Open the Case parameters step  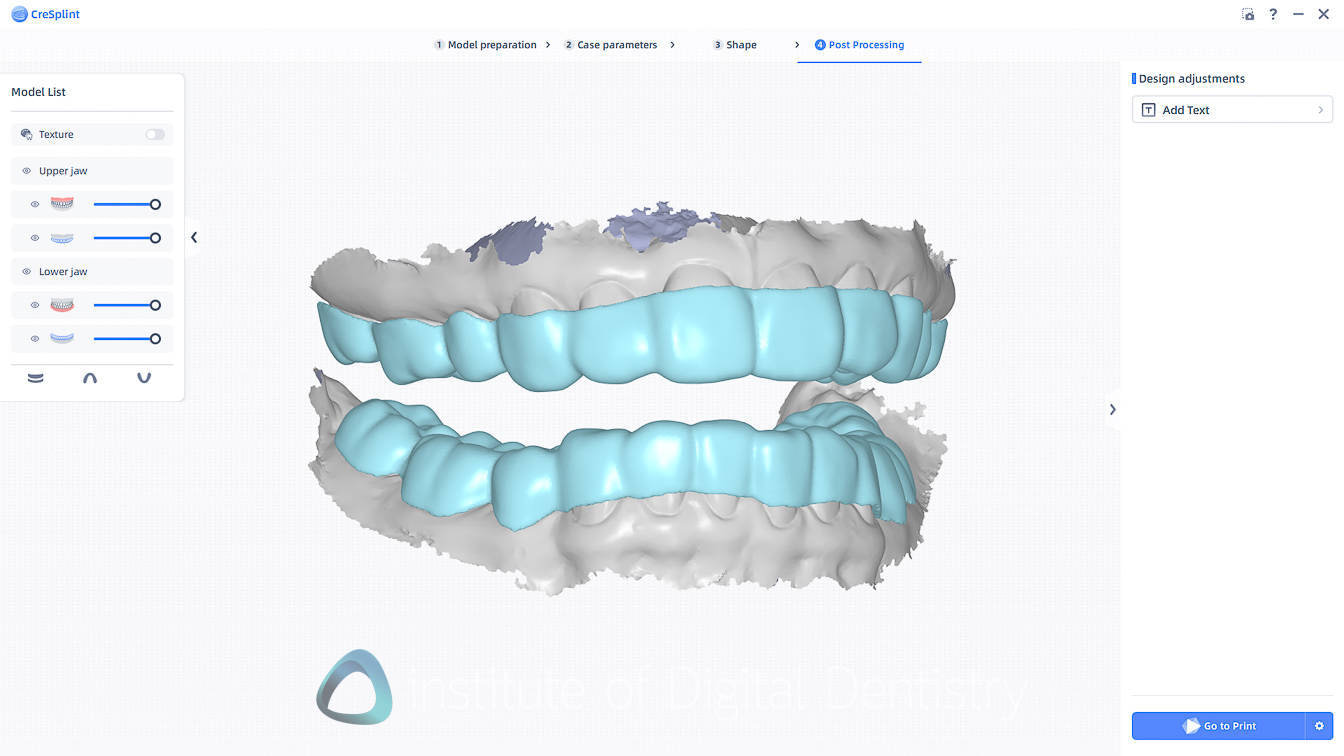point(612,44)
